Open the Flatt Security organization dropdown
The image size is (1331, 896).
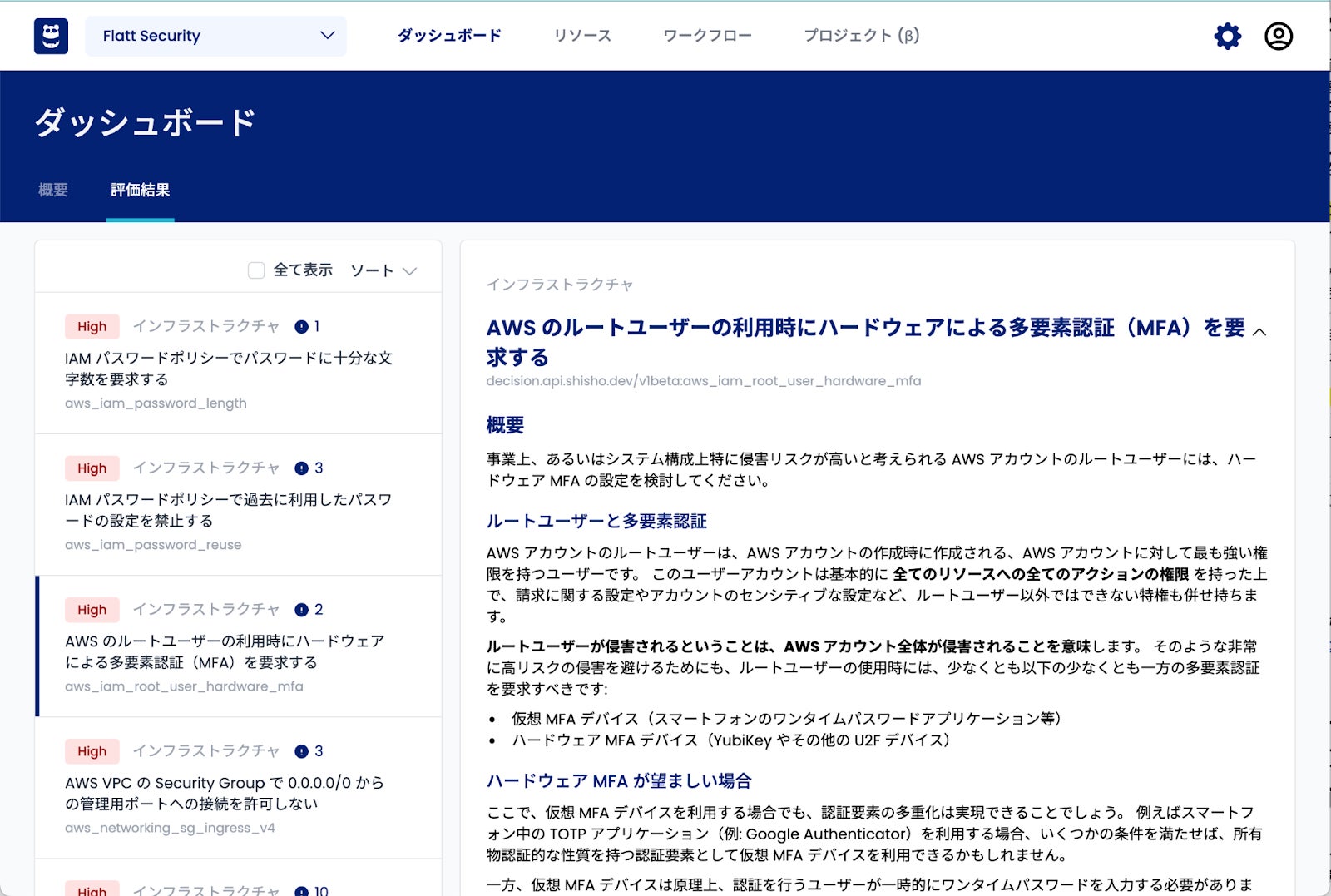pos(216,36)
